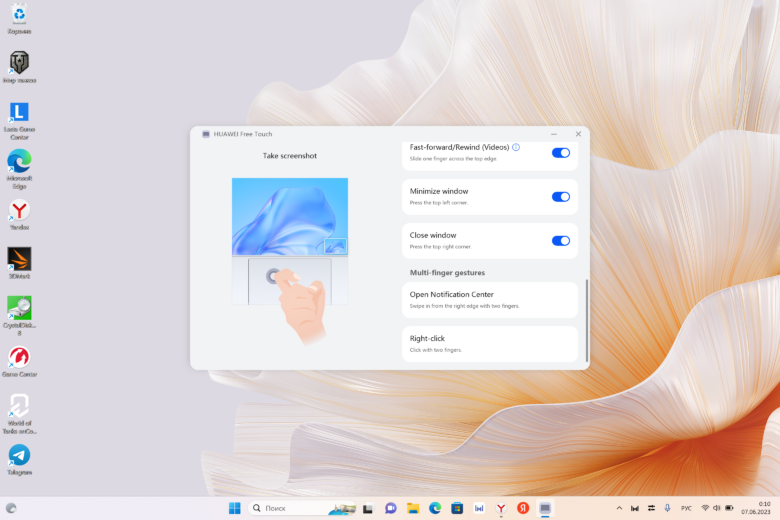Open the Windows Start menu
The image size is (780, 520).
tap(234, 508)
